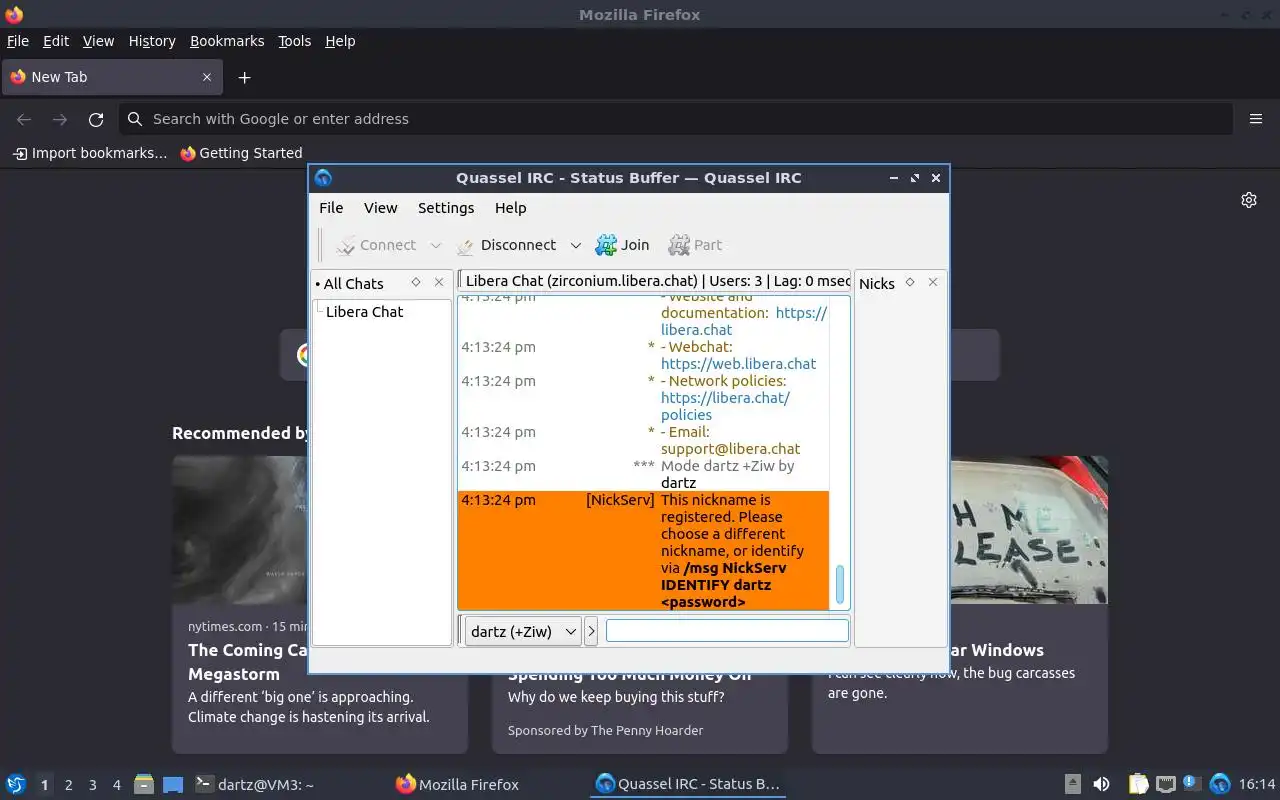This screenshot has height=800, width=1280.
Task: Open the taskbar start menu icon
Action: click(x=16, y=784)
